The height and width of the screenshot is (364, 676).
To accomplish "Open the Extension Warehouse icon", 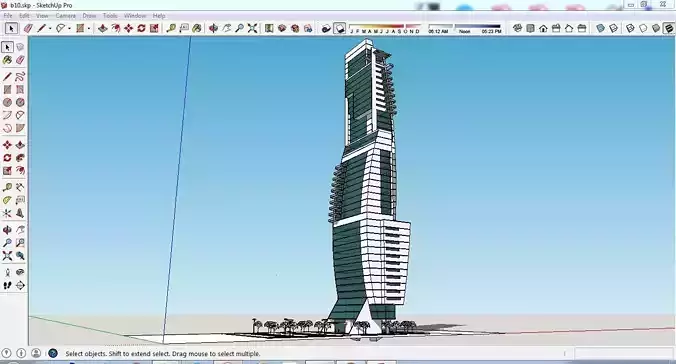I will [x=295, y=28].
